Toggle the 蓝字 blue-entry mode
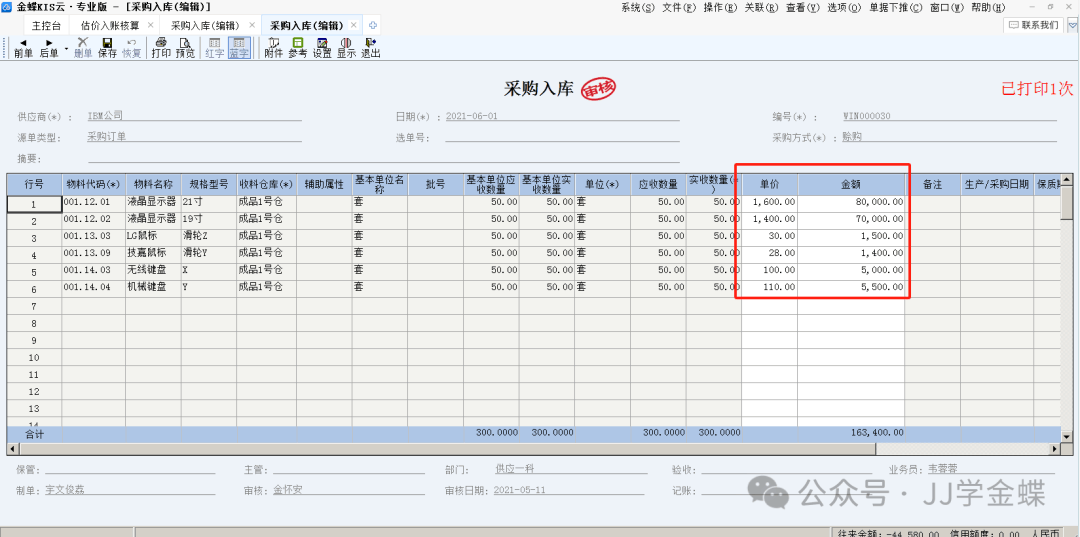This screenshot has width=1080, height=537. 239,48
